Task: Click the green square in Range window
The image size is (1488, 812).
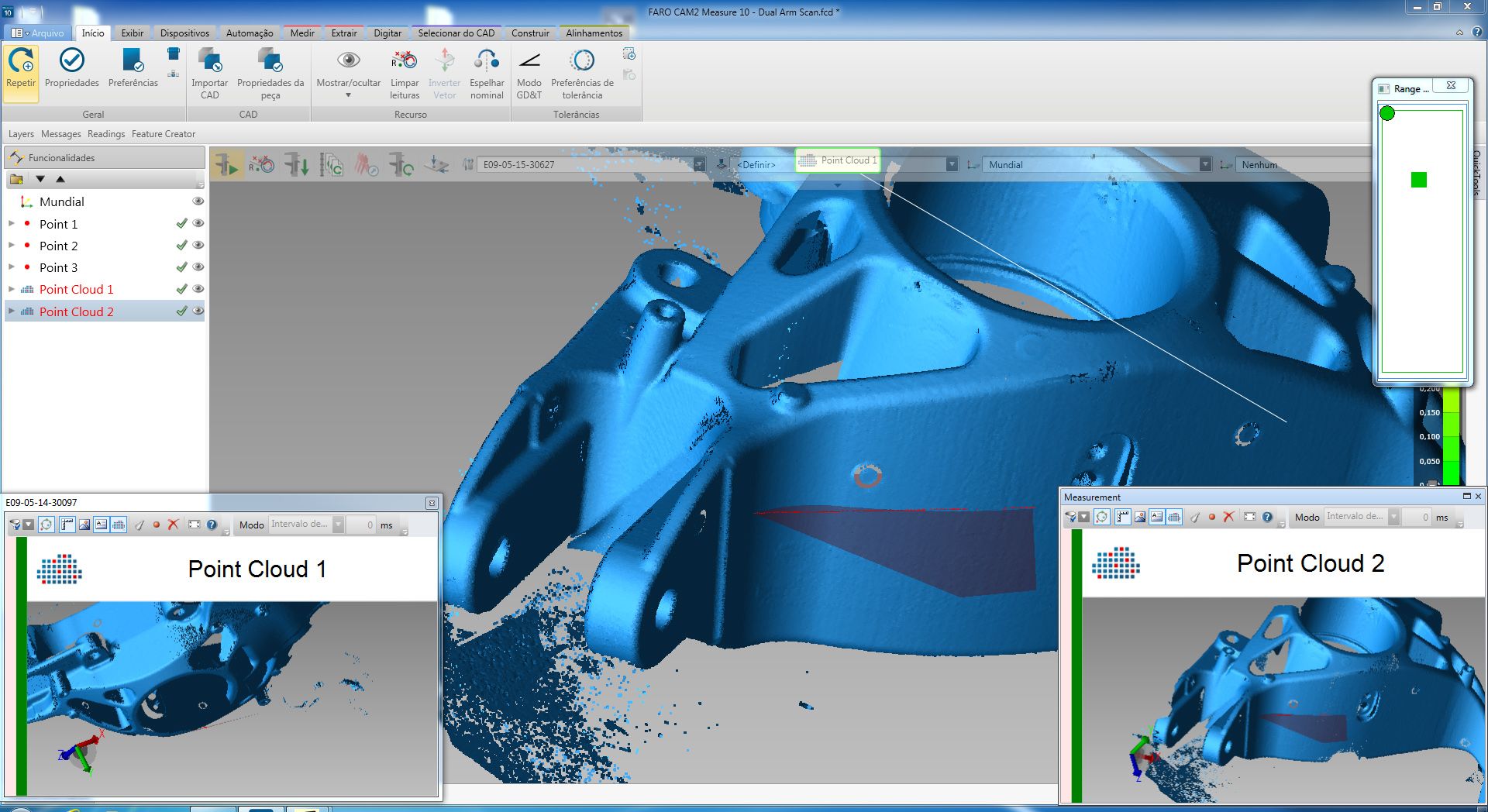Action: 1418,180
